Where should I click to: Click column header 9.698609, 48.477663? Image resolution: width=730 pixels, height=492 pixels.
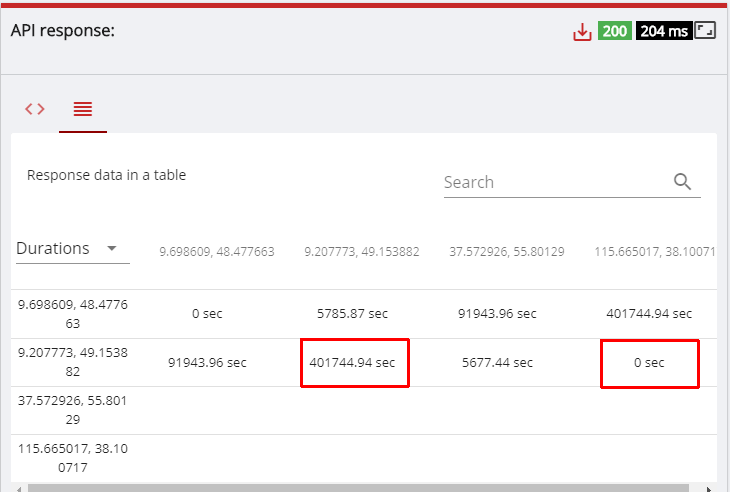coord(216,252)
